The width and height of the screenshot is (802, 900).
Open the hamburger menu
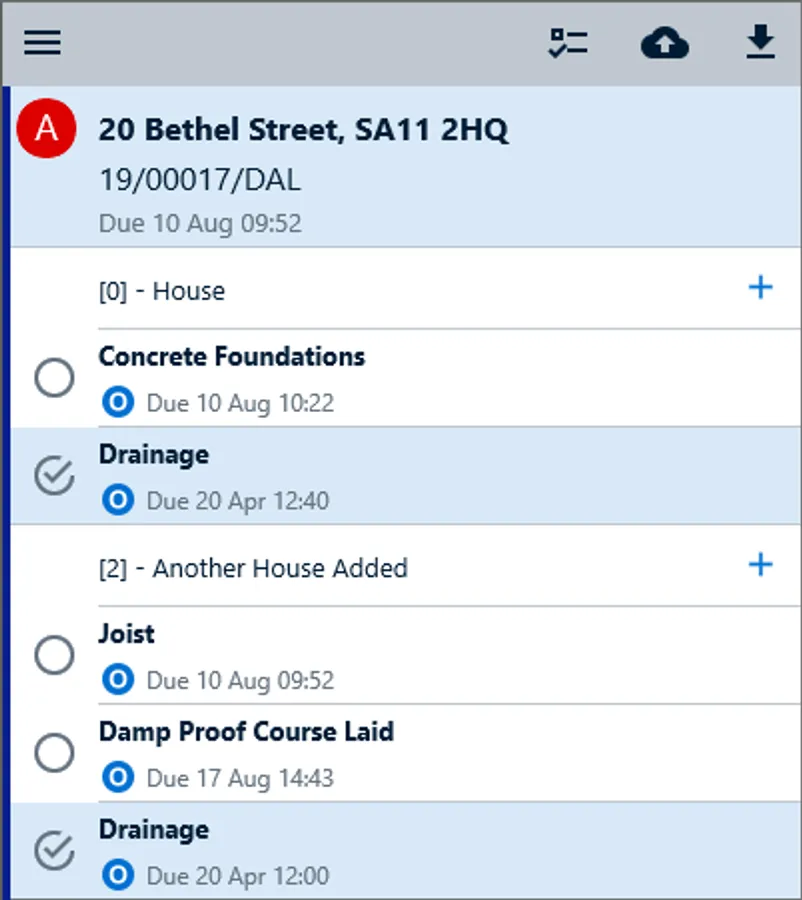click(x=42, y=42)
